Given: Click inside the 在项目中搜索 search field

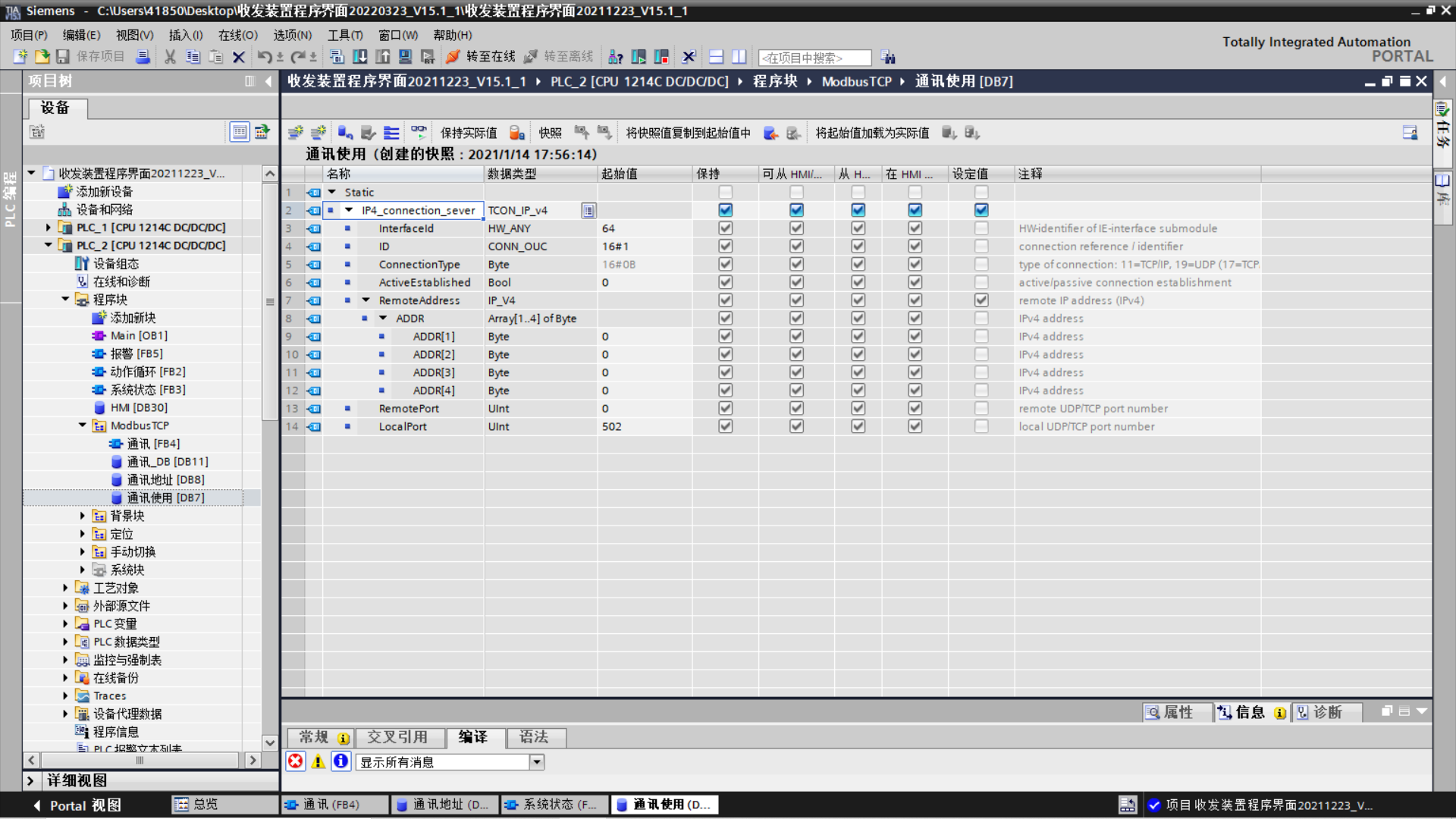Looking at the screenshot, I should pyautogui.click(x=813, y=58).
